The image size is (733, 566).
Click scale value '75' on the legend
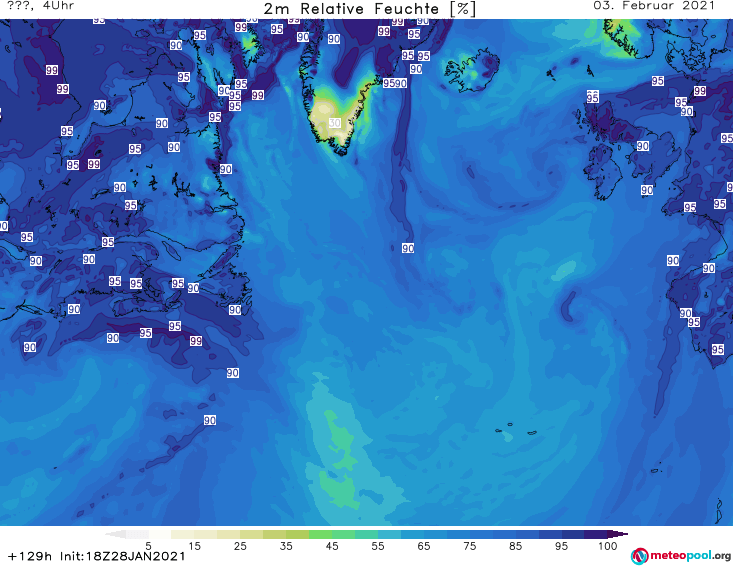pyautogui.click(x=470, y=546)
